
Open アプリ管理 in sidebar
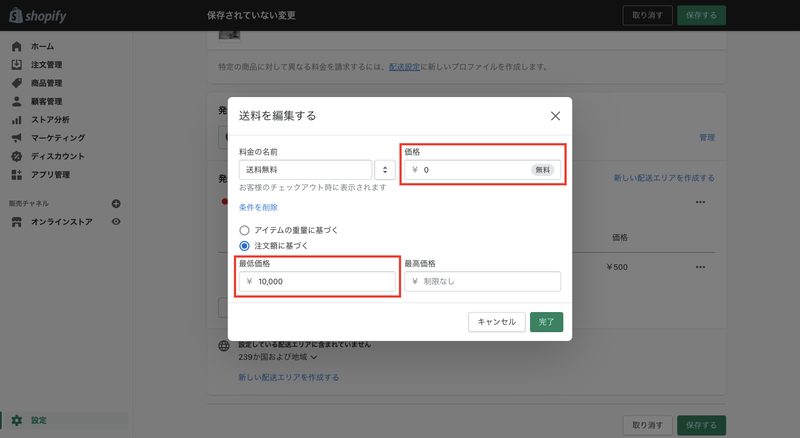tap(50, 175)
